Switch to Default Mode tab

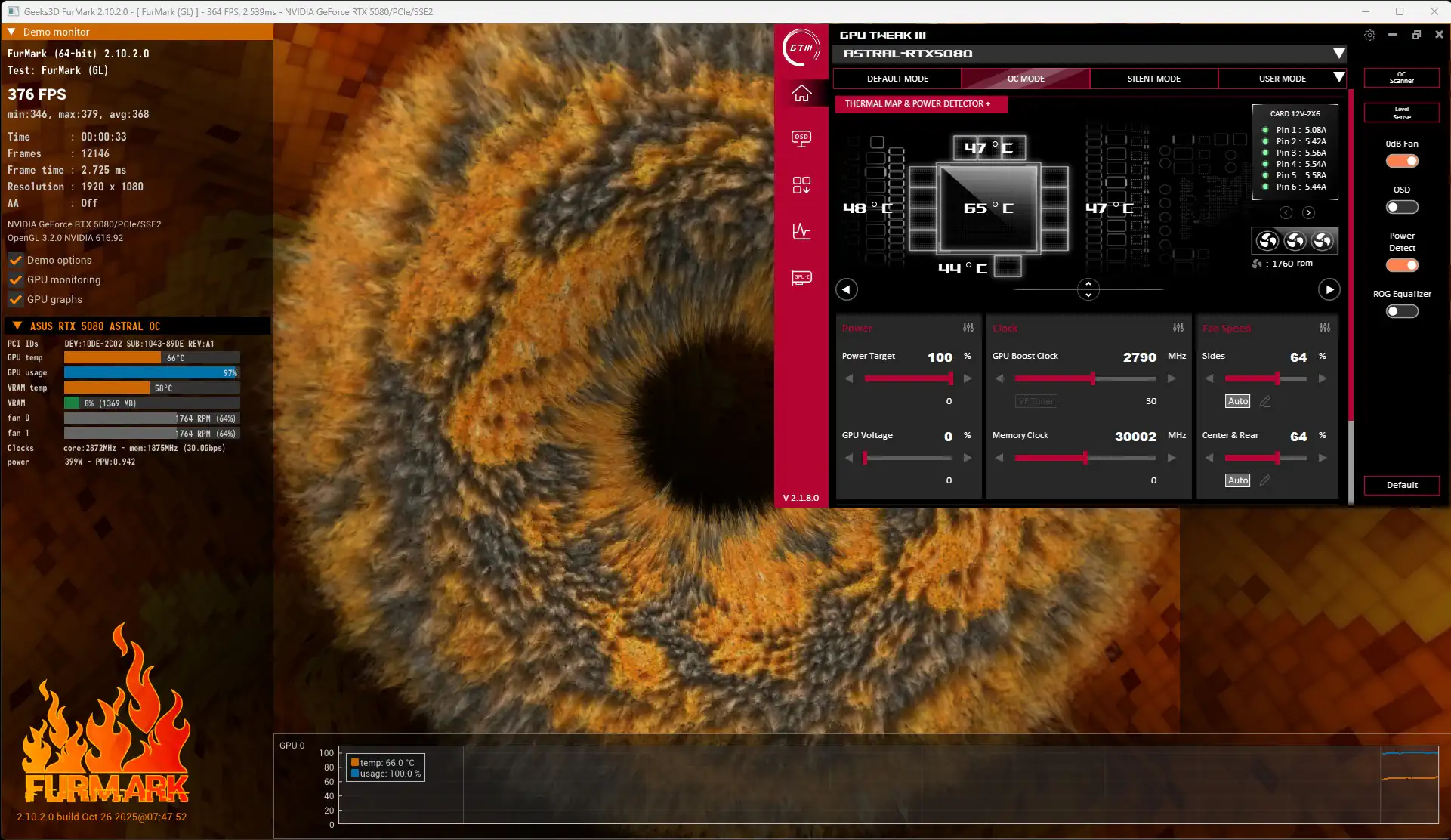(897, 79)
